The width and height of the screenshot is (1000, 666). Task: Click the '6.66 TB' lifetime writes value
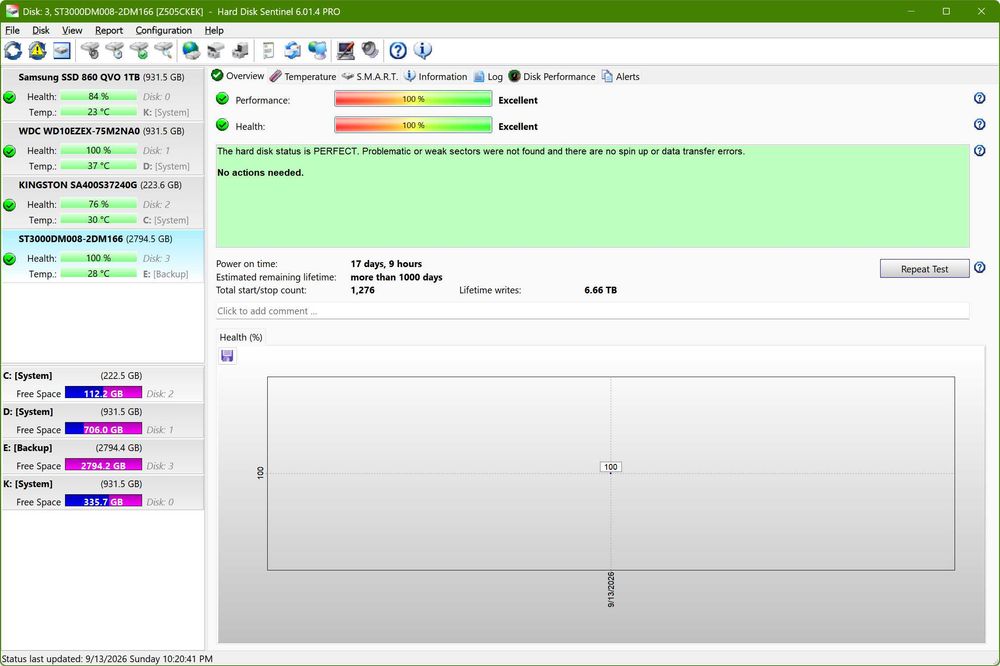tap(600, 290)
